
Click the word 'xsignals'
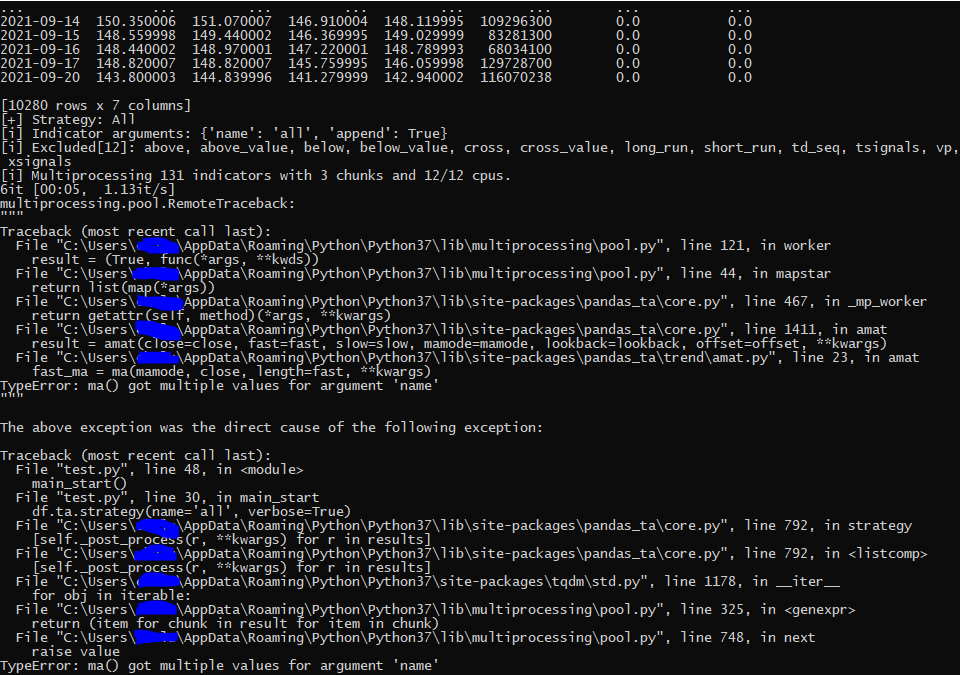[x=40, y=162]
